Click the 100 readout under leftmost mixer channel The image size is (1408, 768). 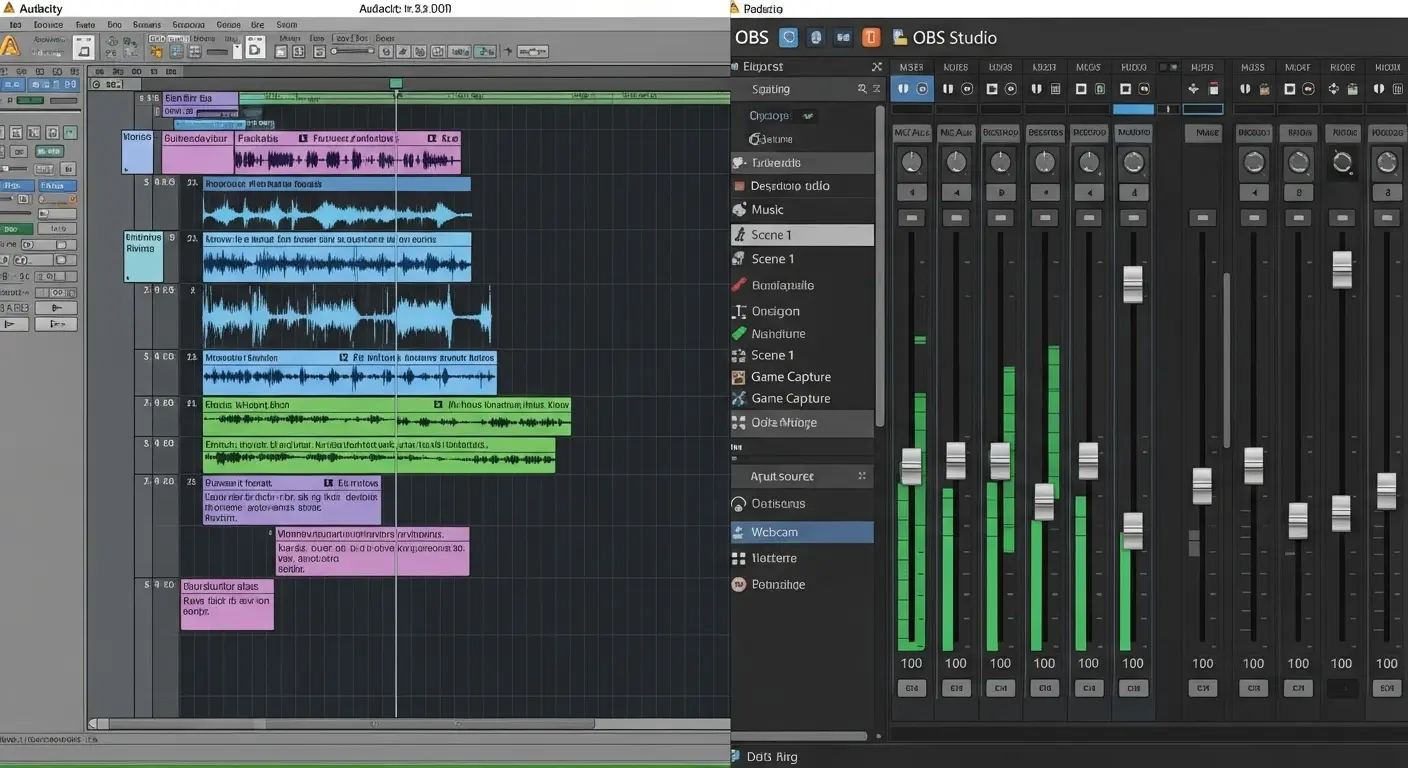911,663
